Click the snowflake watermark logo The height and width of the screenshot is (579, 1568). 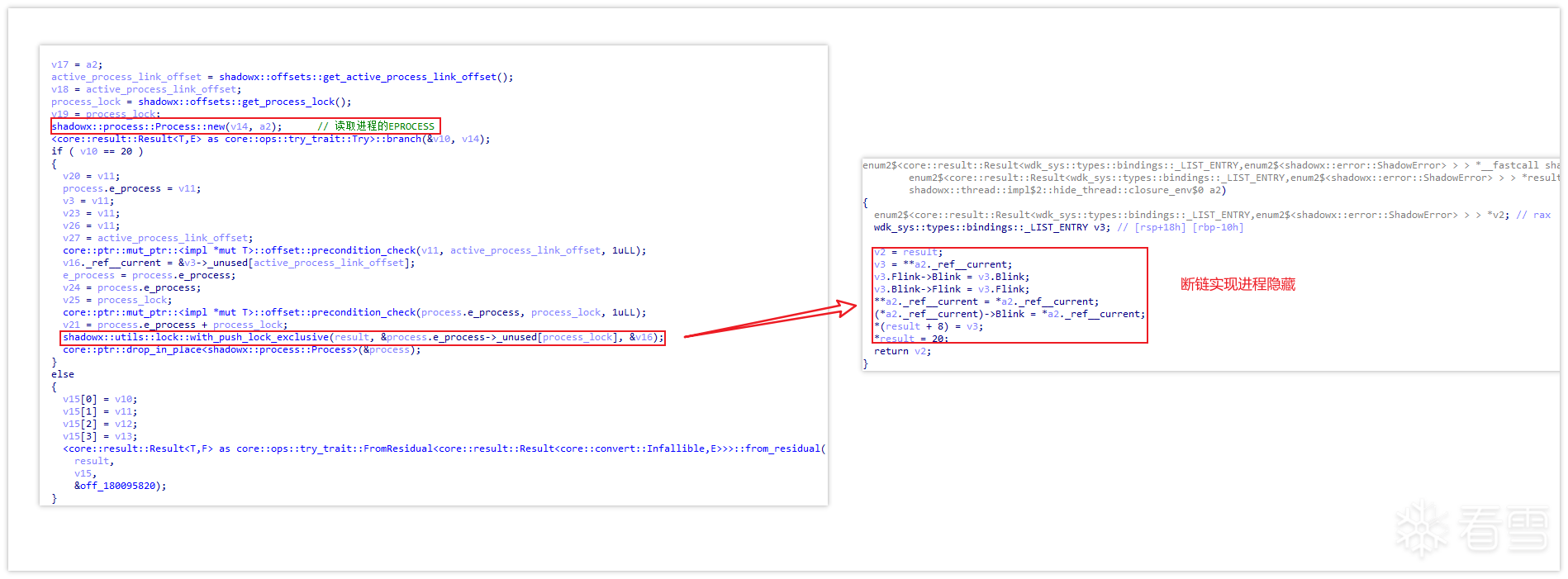(x=1421, y=529)
